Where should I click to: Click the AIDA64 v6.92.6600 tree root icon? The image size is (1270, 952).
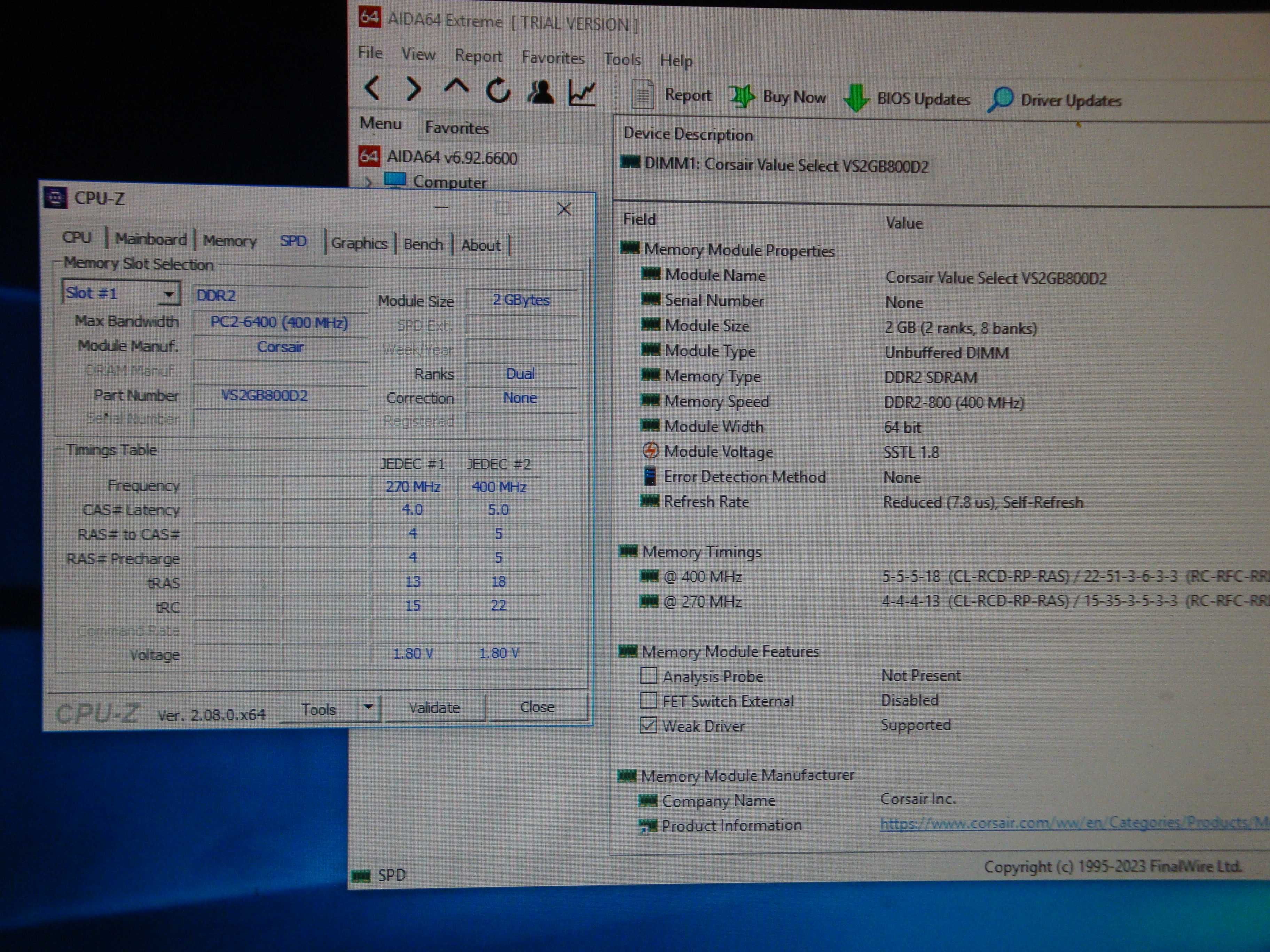click(x=369, y=156)
